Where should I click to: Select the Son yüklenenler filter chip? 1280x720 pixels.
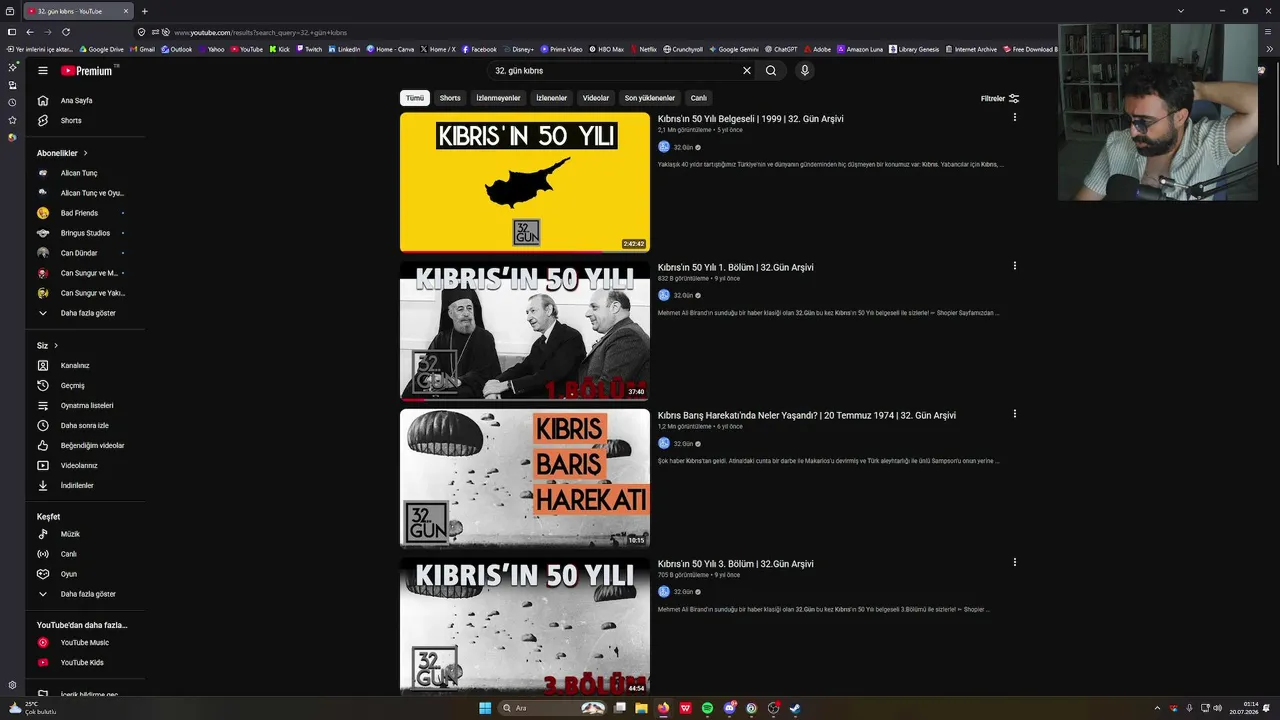click(x=650, y=98)
